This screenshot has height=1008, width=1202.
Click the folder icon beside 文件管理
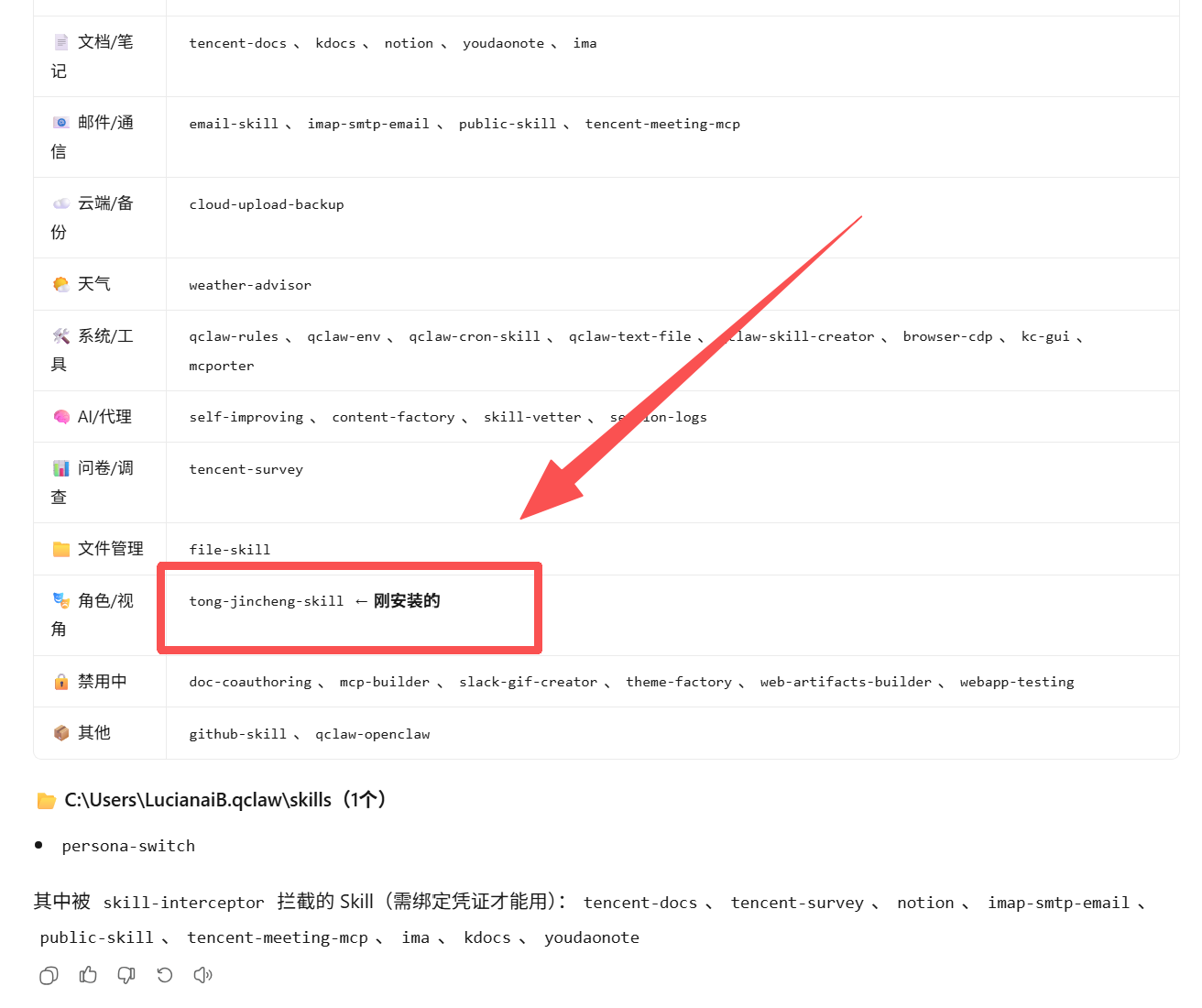tap(61, 549)
